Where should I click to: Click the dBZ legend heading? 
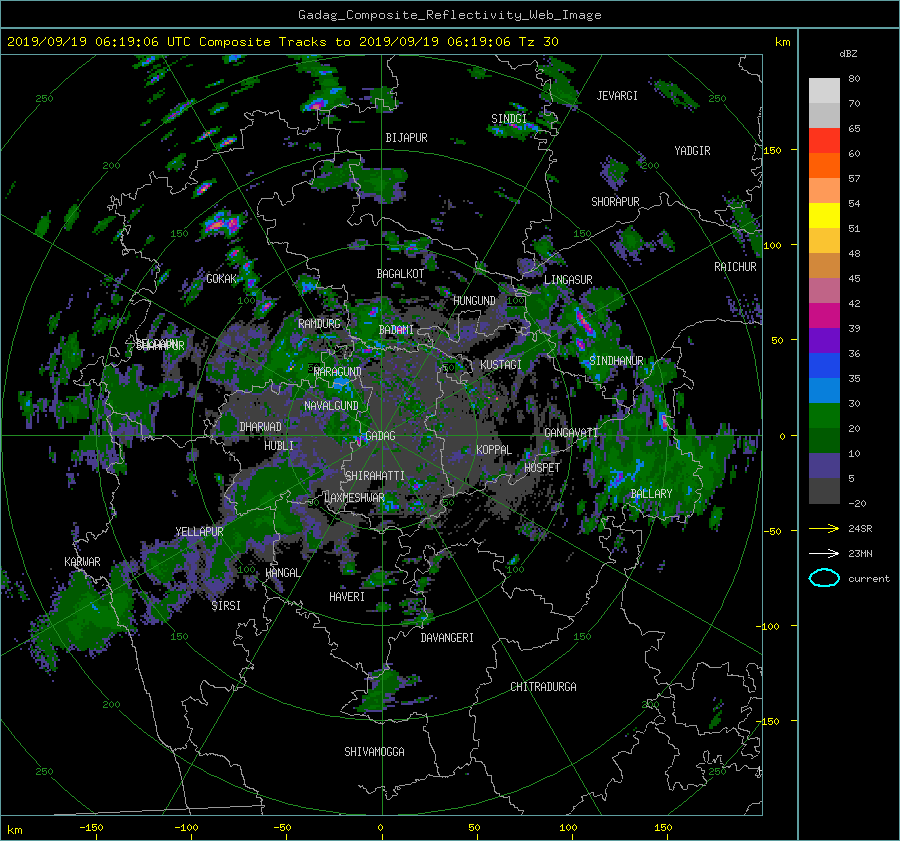point(848,53)
